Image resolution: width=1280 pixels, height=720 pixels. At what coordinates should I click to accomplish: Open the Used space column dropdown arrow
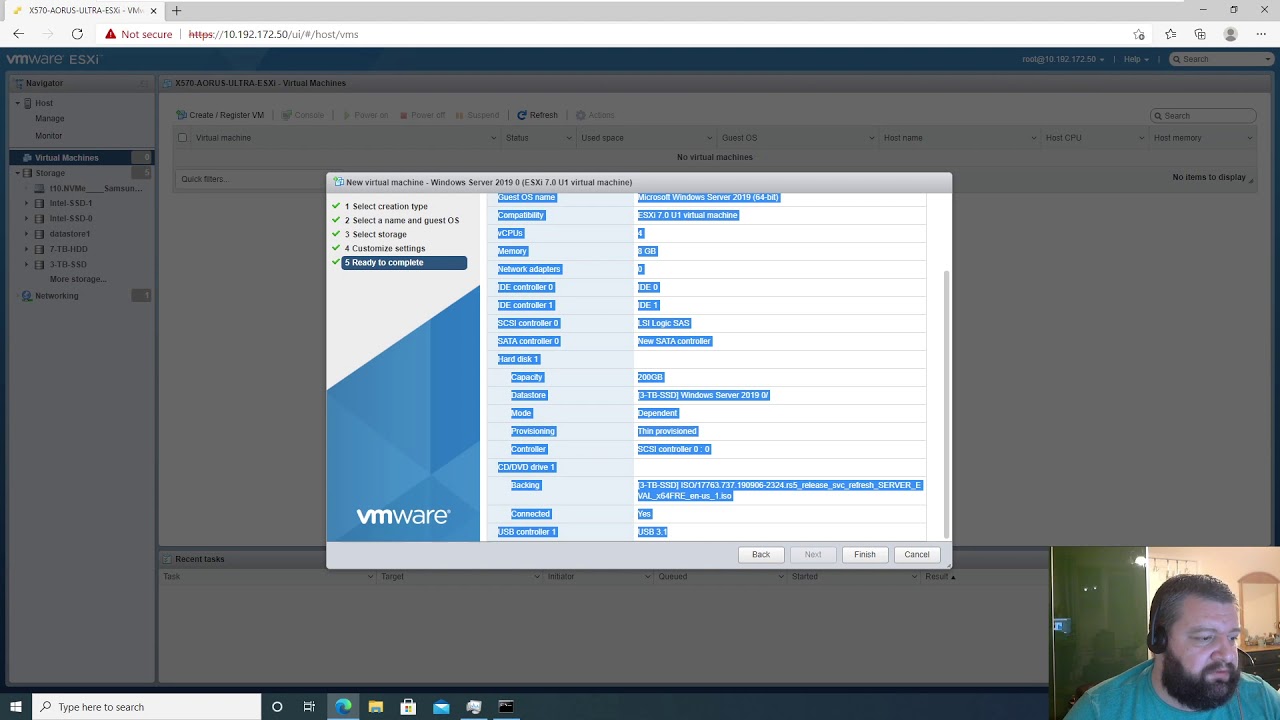point(709,138)
